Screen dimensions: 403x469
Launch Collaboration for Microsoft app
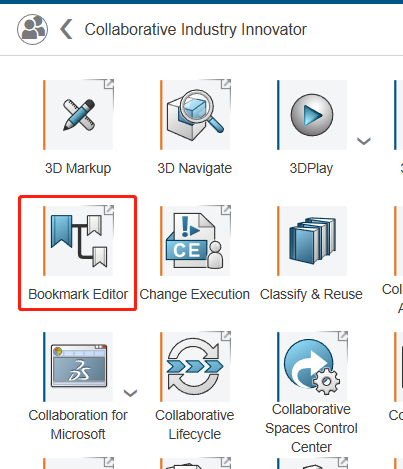[x=78, y=367]
